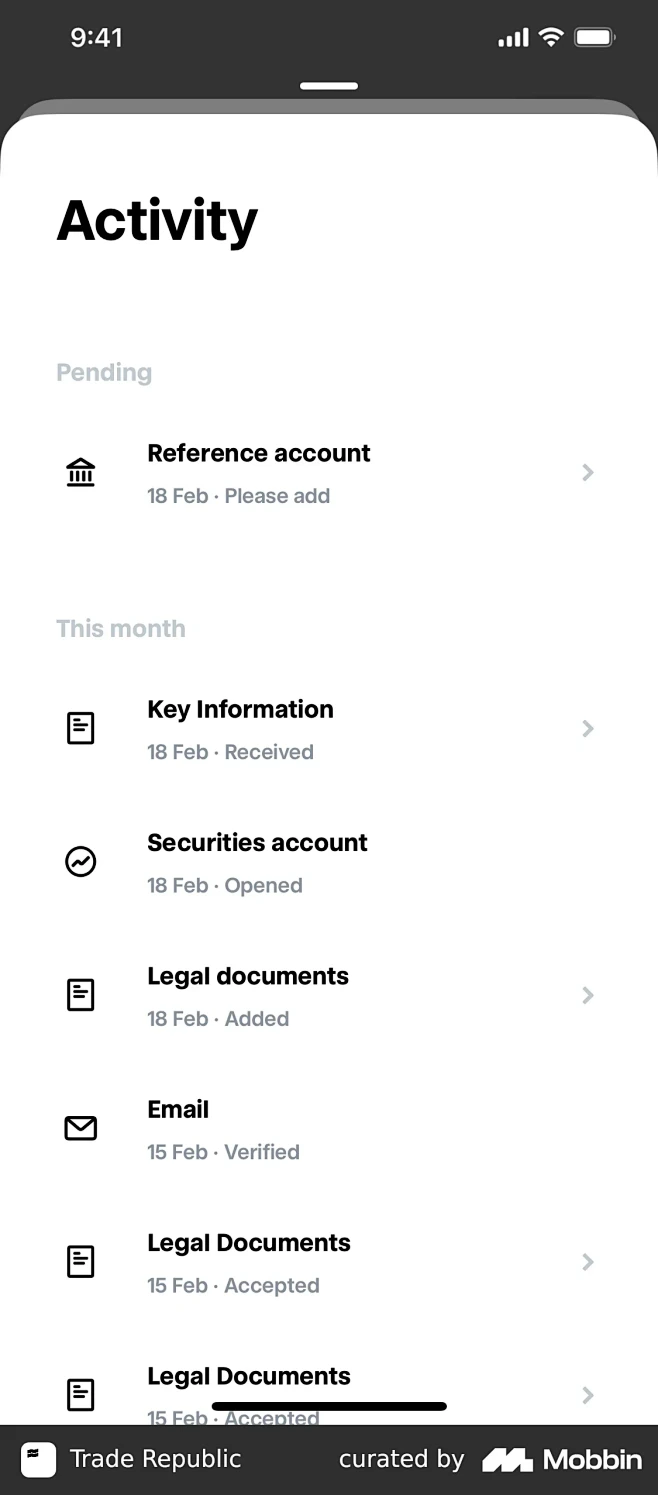Screen dimensions: 658x1495
Task: Tap the envelope icon next to Email
Action: coord(80,1128)
